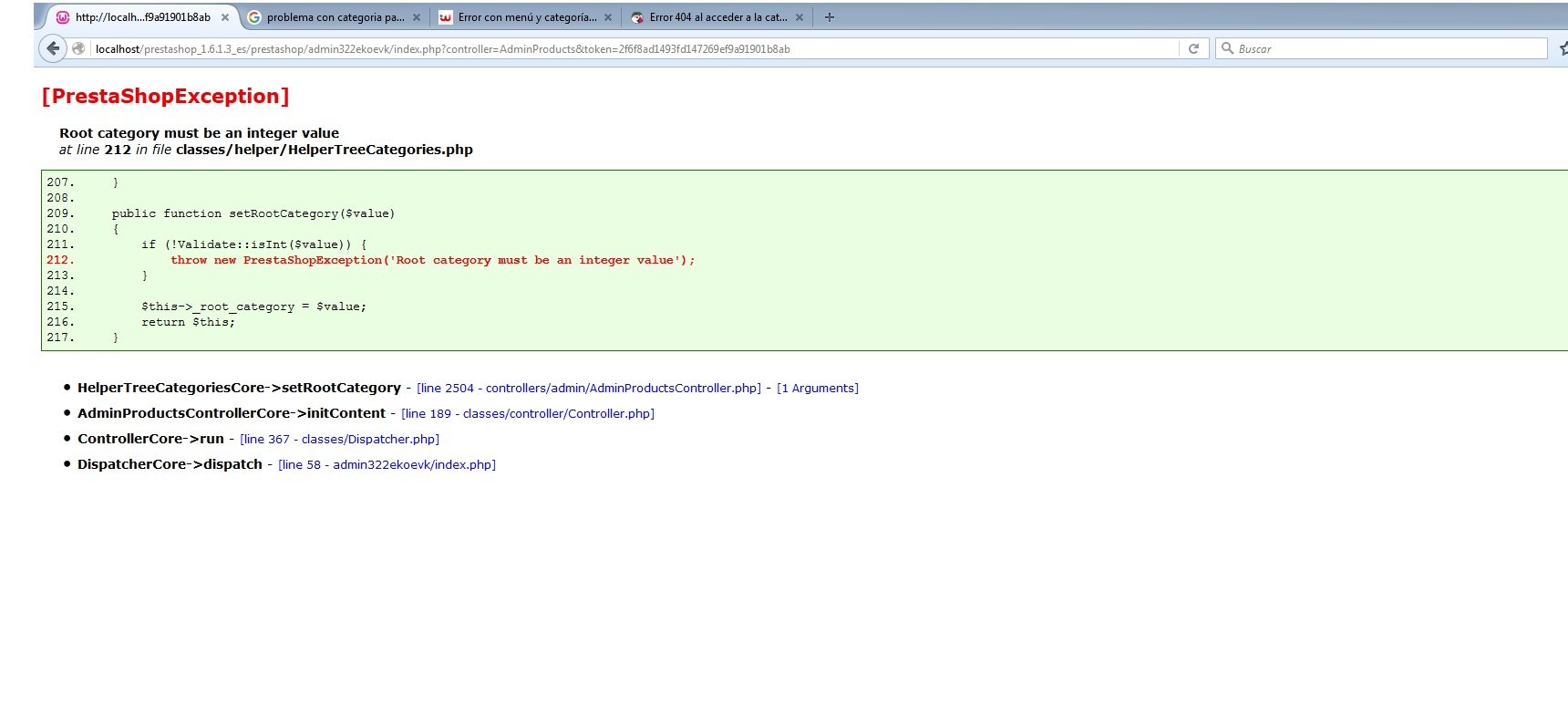Close the 'Error con menú y categoría' tab
This screenshot has width=1568, height=727.
(x=608, y=17)
